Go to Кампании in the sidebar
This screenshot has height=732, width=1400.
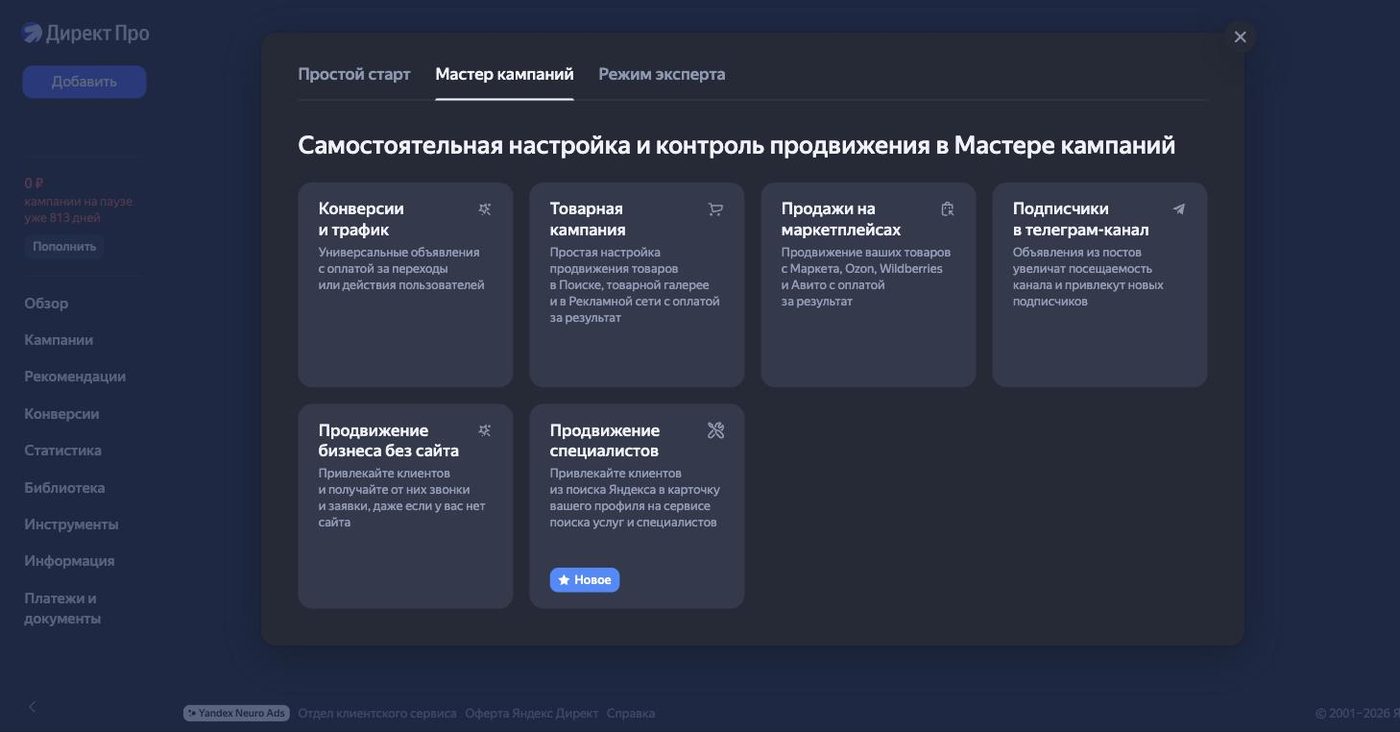[x=59, y=340]
